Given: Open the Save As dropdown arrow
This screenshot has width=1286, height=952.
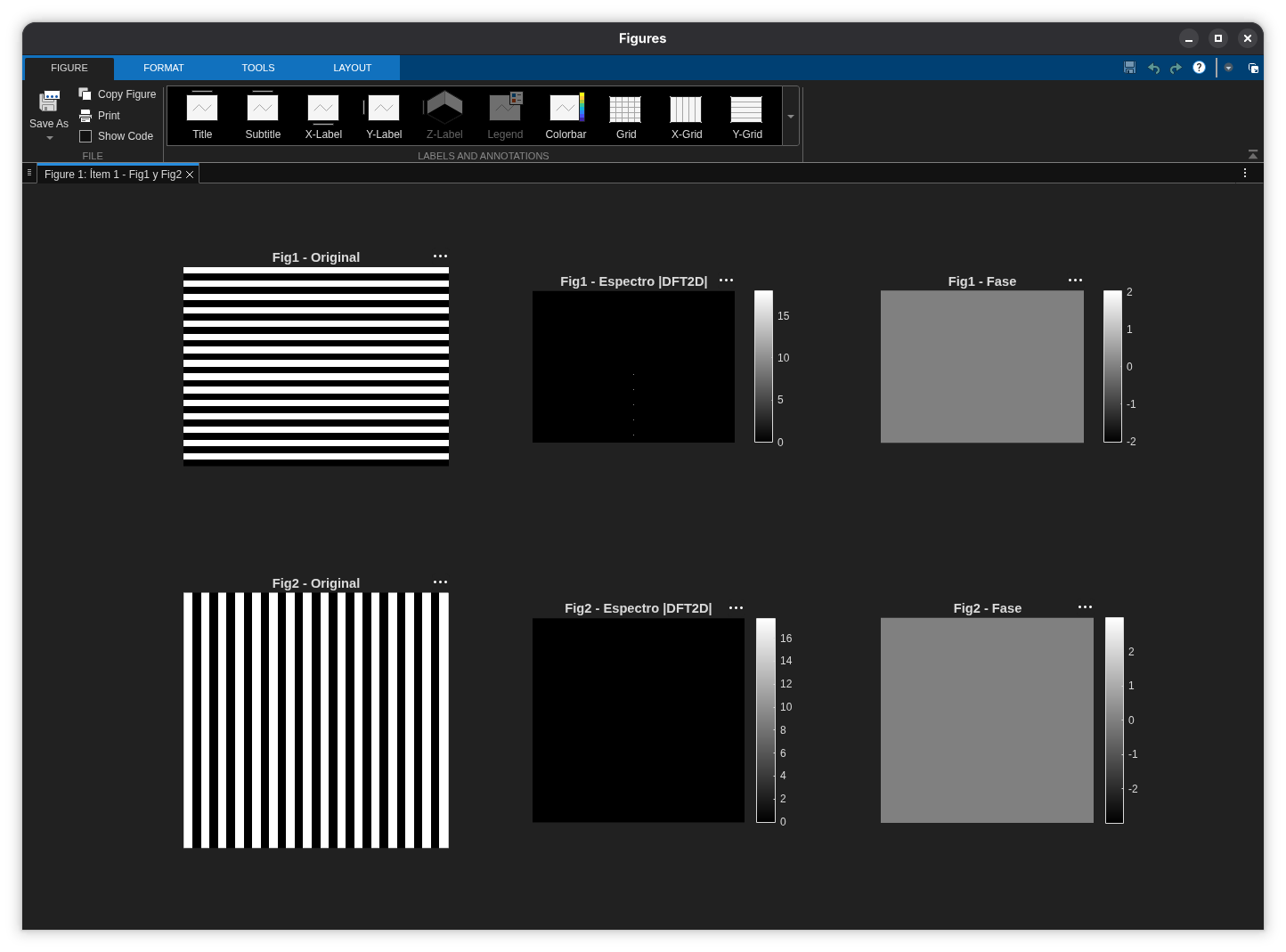Looking at the screenshot, I should [50, 138].
